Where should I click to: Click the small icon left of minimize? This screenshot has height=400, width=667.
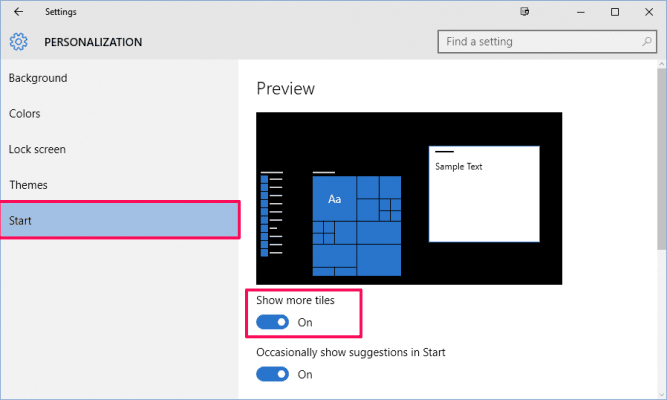point(524,12)
